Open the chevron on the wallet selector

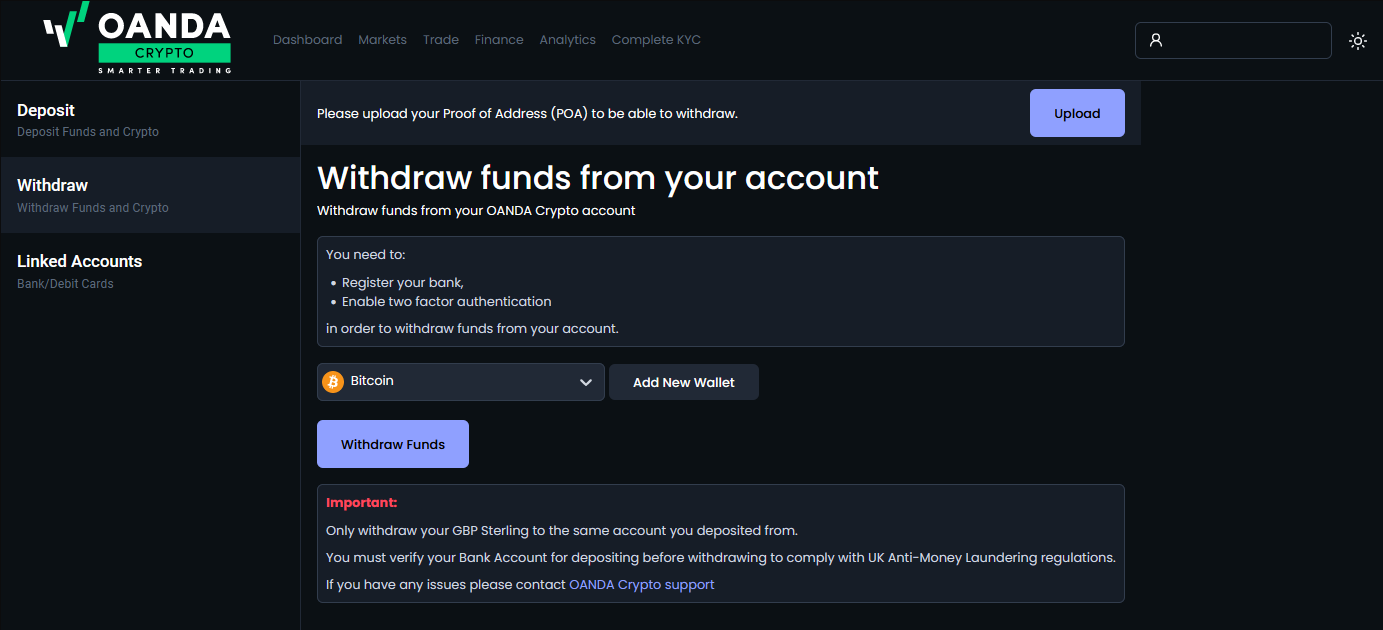click(586, 381)
